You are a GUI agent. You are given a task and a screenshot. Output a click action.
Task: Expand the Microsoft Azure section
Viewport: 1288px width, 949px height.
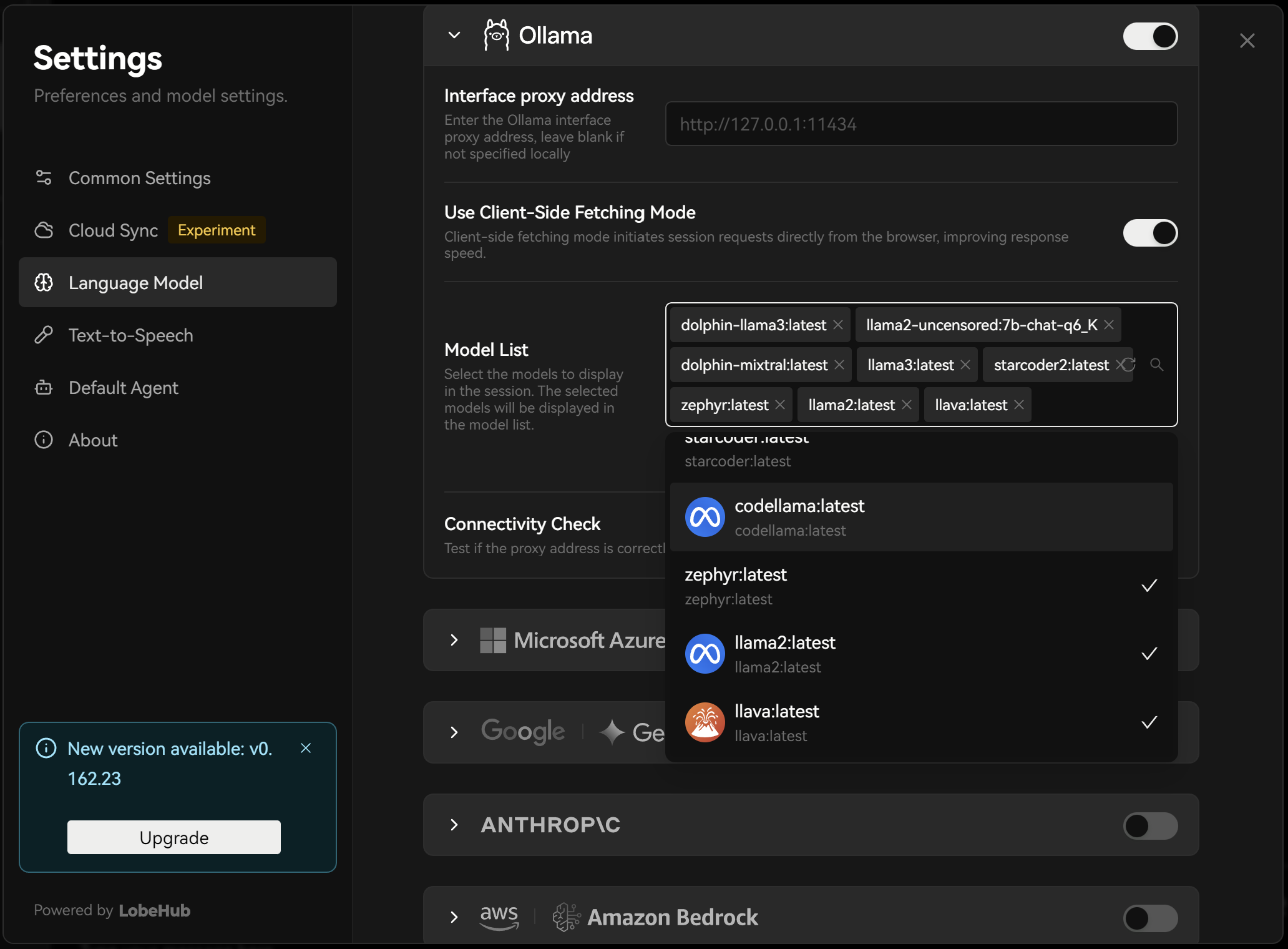[x=454, y=640]
